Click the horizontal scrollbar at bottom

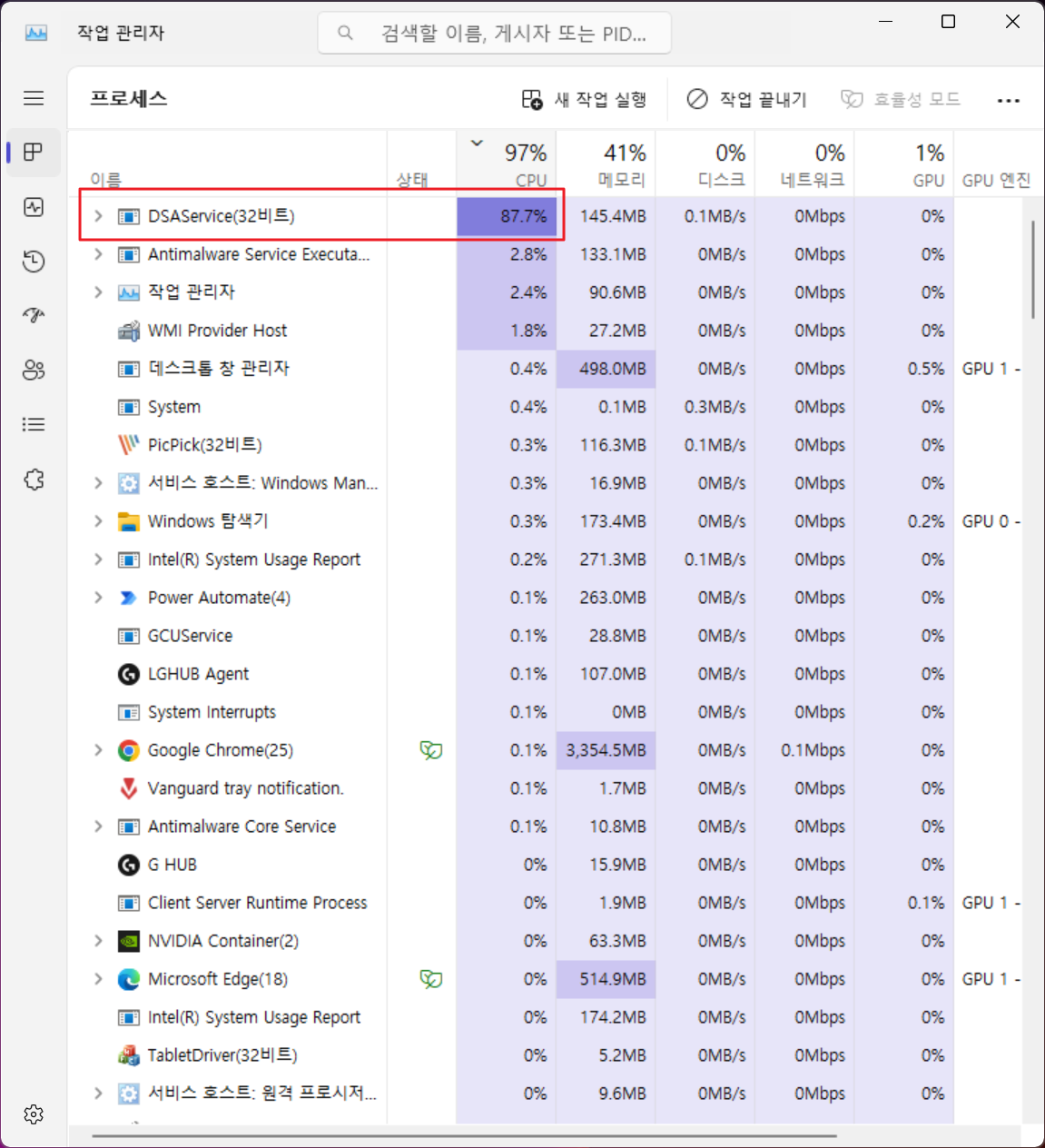coord(464,1135)
